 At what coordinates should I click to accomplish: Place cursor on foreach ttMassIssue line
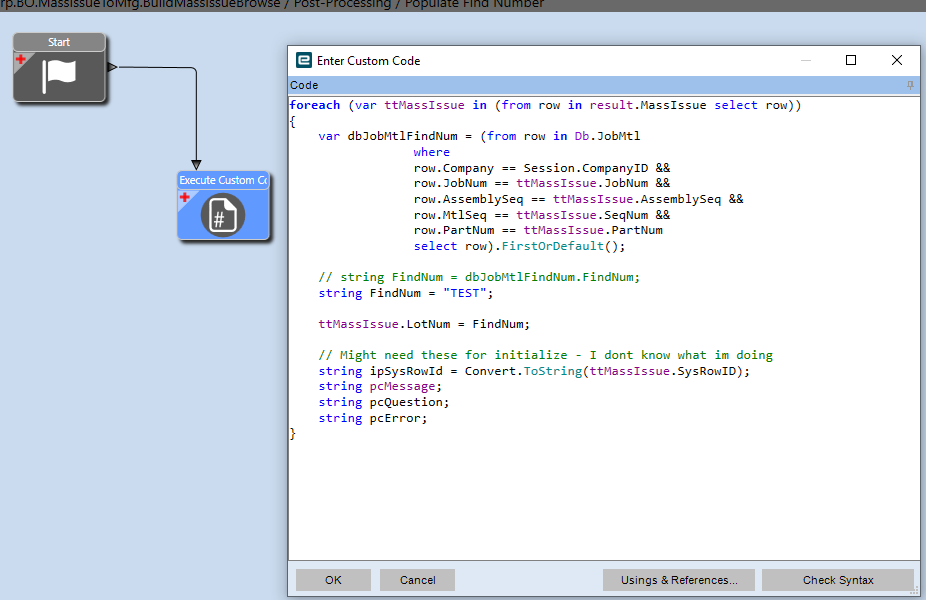545,105
